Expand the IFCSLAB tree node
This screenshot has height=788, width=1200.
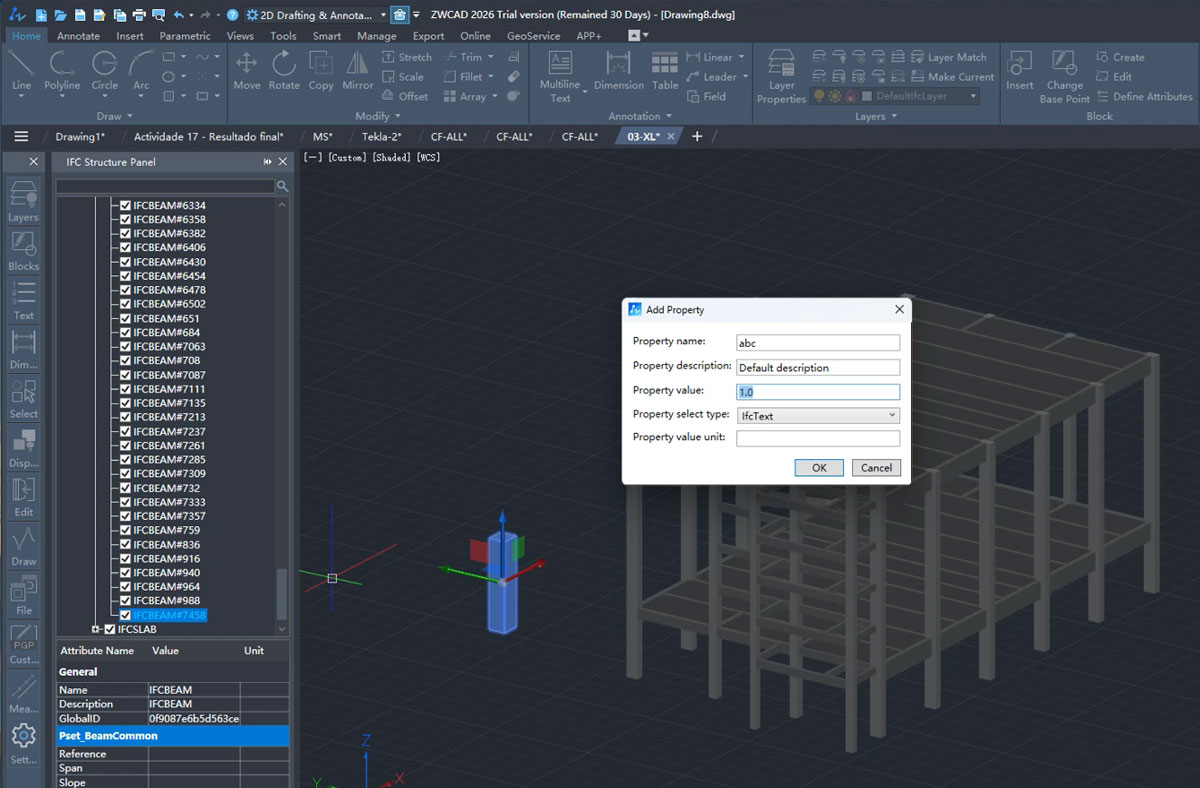tap(96, 629)
